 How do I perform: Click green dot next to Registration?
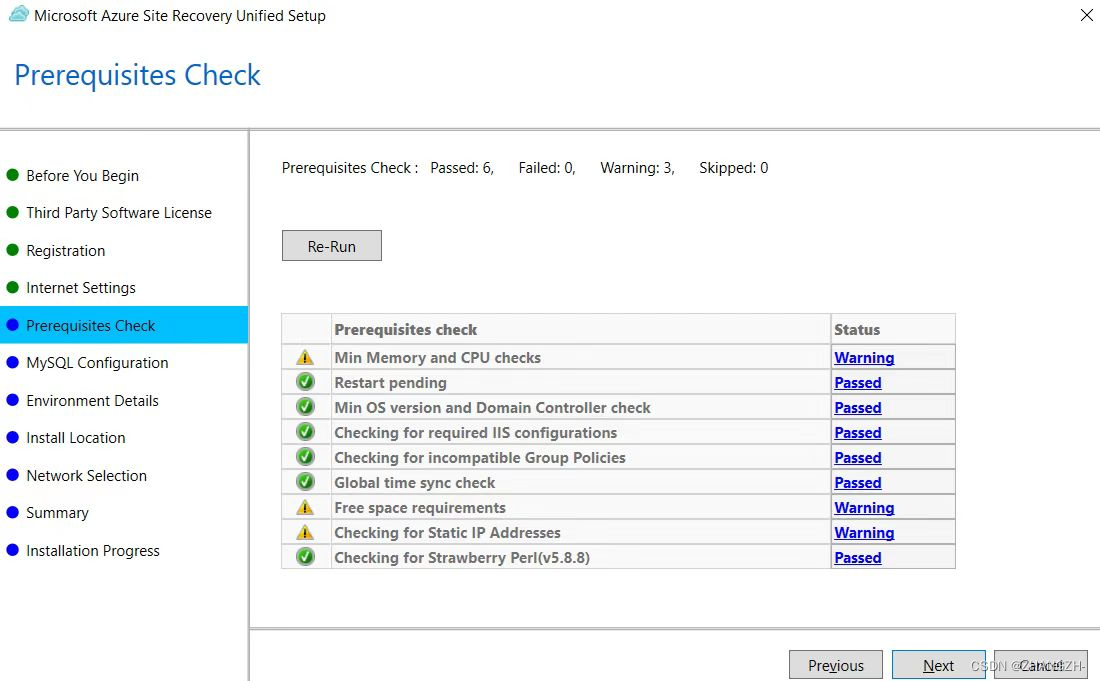[x=13, y=250]
